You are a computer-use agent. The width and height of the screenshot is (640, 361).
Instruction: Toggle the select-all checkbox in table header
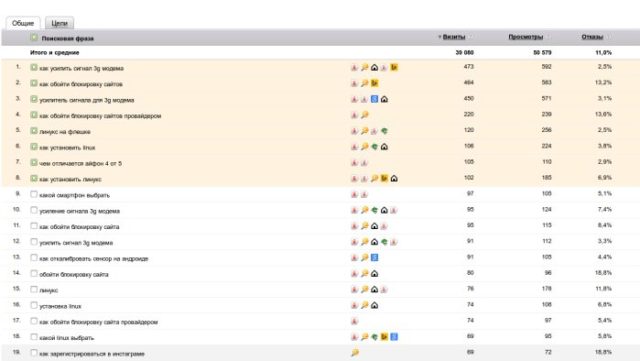coord(34,38)
